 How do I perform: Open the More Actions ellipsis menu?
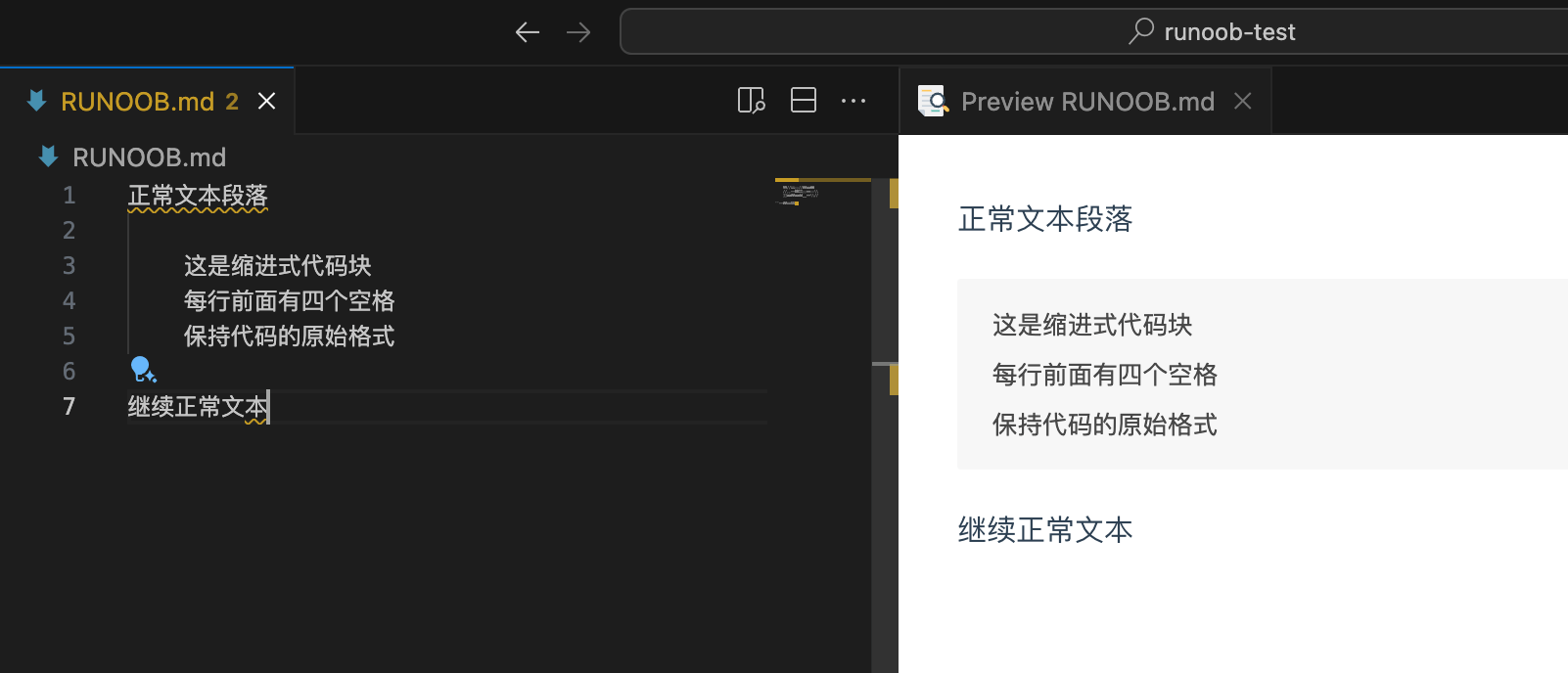(x=853, y=101)
